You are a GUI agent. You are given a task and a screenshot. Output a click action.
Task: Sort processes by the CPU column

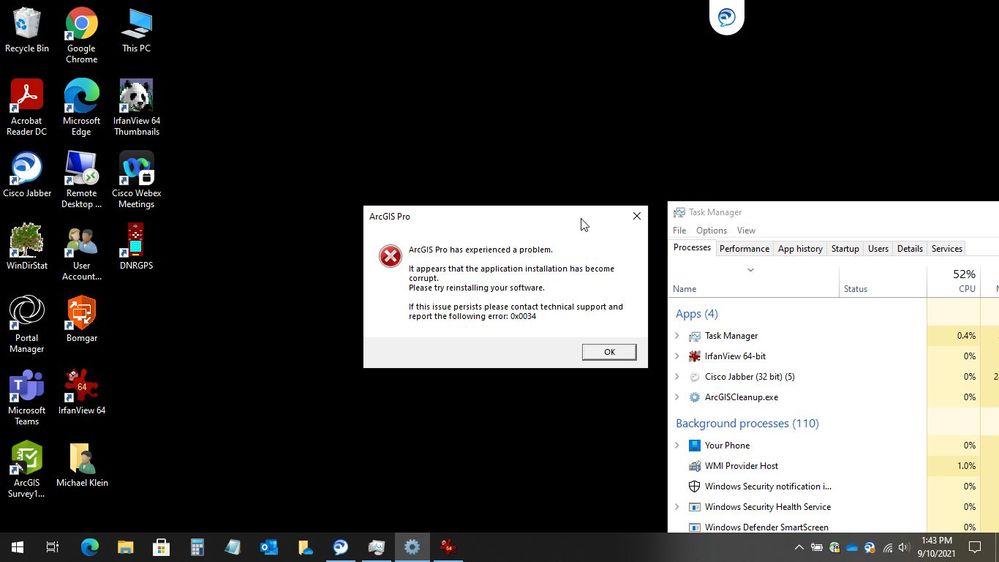953,280
